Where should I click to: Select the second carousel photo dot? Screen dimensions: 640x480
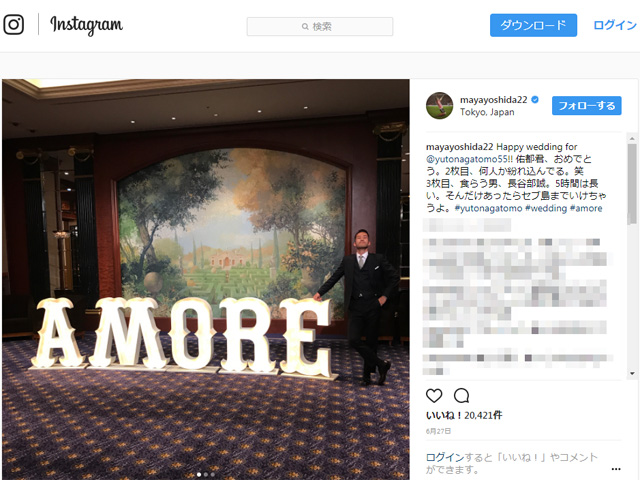pos(206,474)
